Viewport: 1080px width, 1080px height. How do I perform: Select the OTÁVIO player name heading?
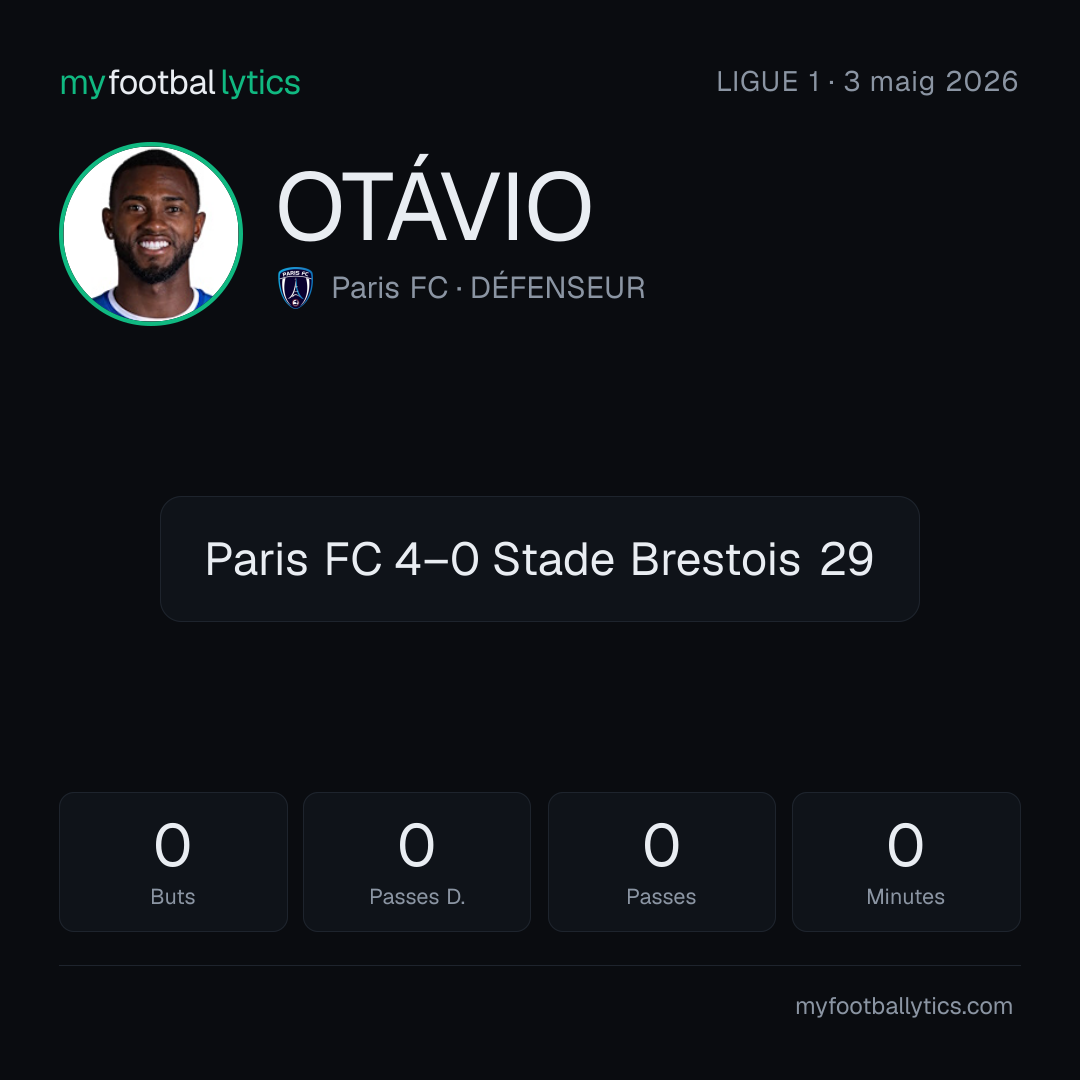434,207
